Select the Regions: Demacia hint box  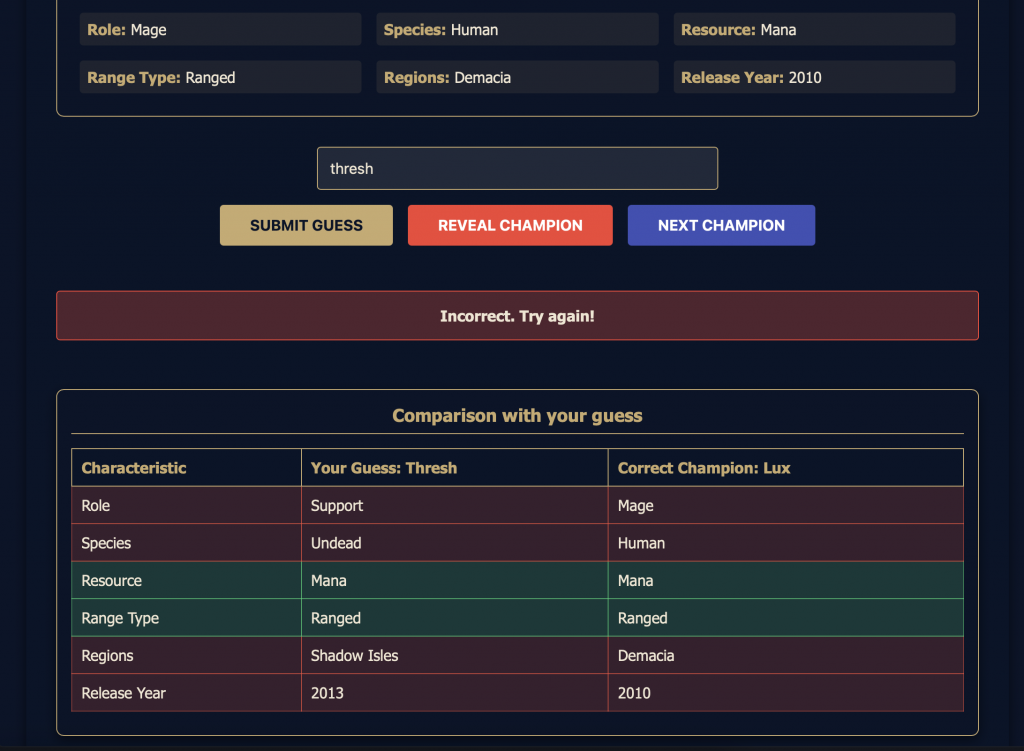(x=517, y=77)
